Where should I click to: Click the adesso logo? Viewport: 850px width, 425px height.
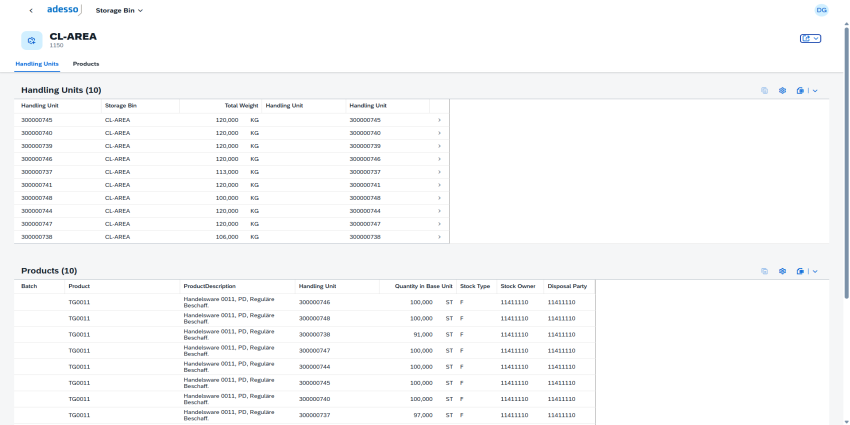[x=64, y=10]
